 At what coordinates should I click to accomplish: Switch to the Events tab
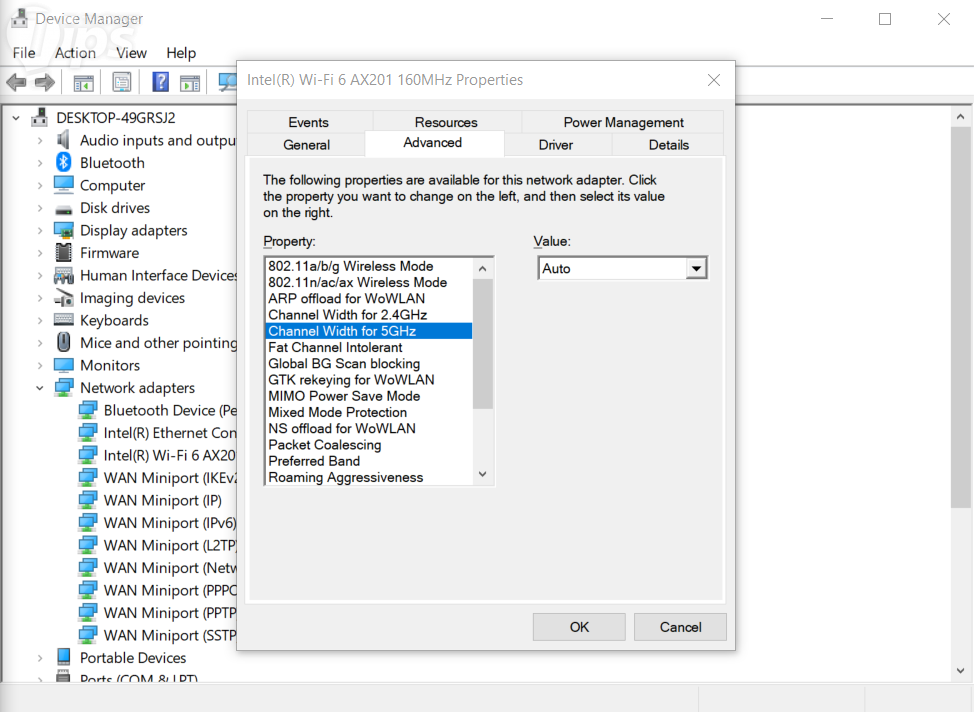[x=308, y=122]
